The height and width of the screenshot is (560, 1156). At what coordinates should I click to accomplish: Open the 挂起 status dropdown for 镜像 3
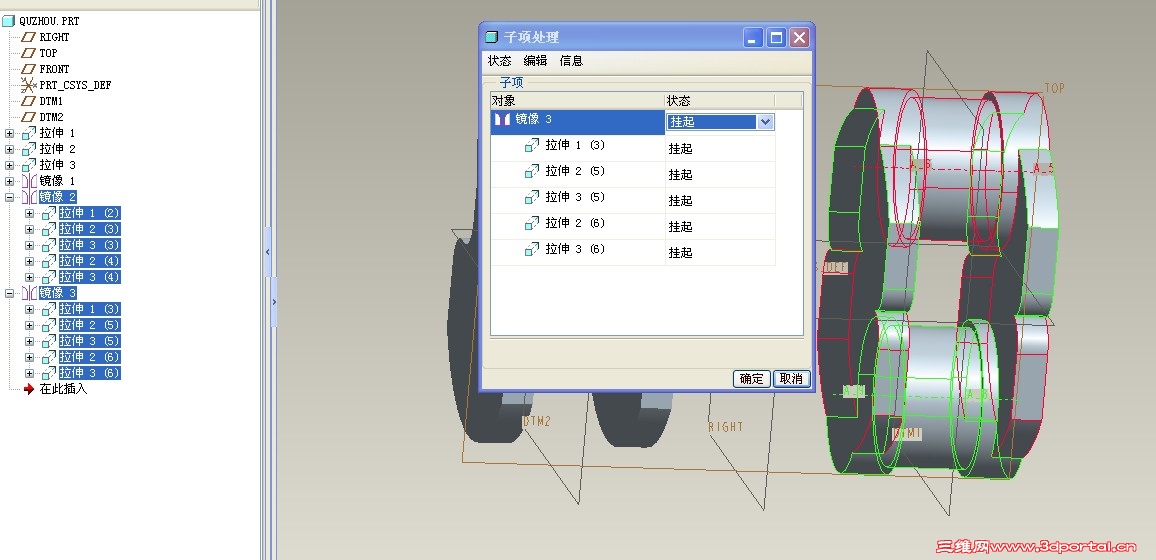(765, 122)
